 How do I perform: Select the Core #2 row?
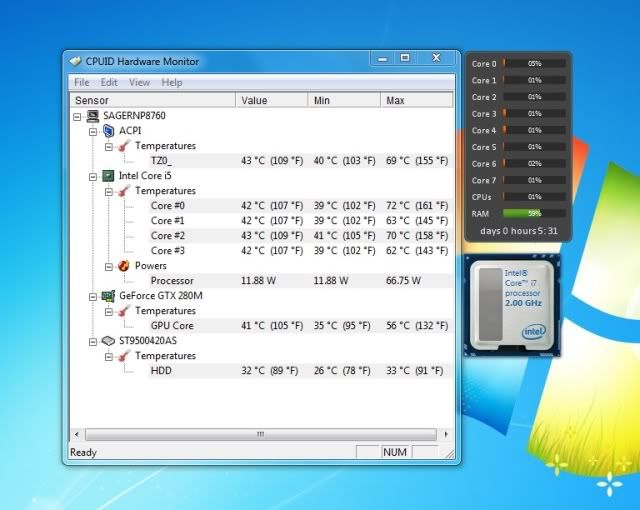(300, 236)
